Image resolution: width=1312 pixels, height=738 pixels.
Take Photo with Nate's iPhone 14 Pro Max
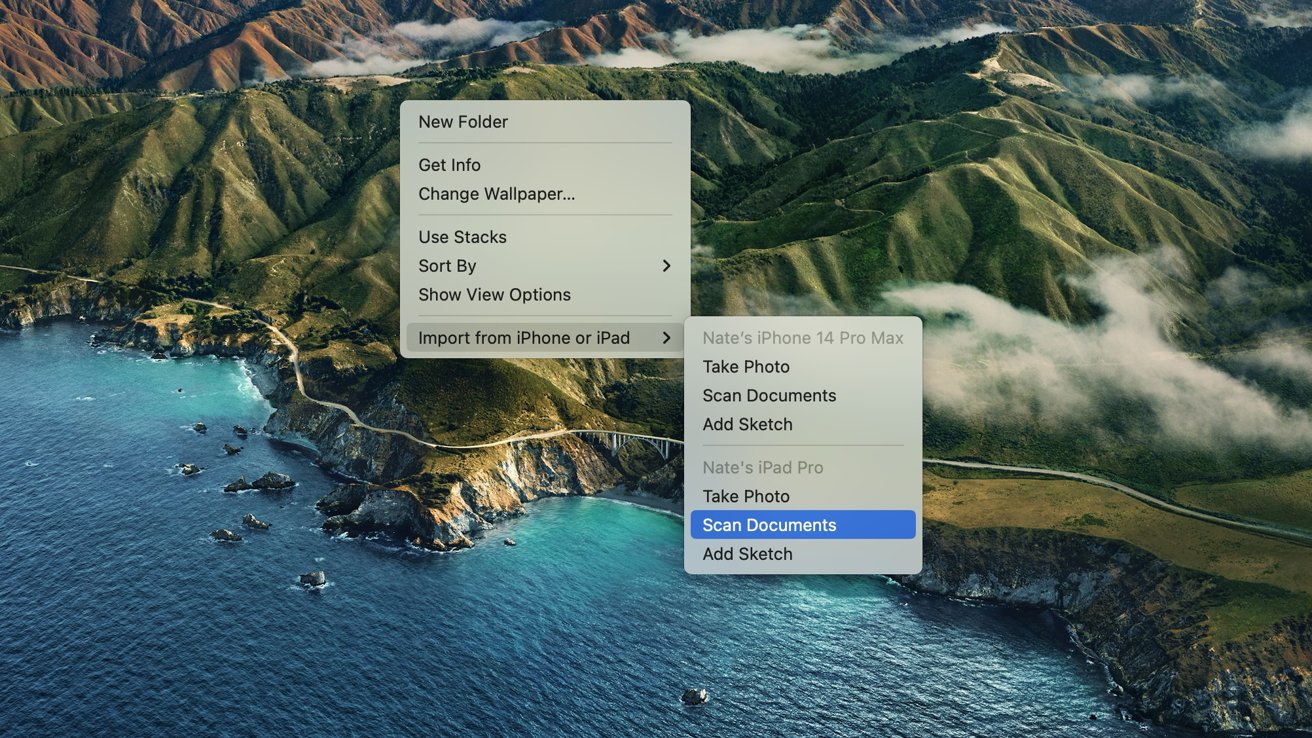[x=746, y=367]
